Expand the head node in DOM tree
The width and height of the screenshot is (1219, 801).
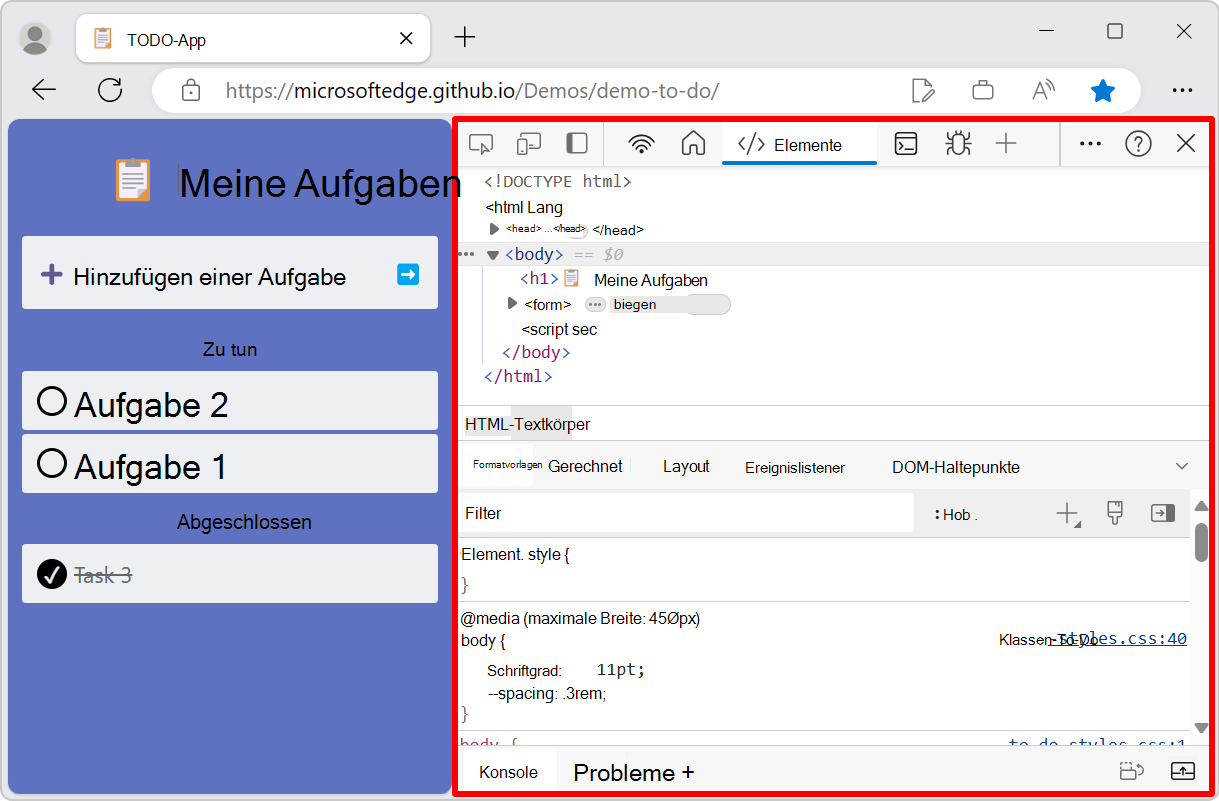click(x=492, y=229)
